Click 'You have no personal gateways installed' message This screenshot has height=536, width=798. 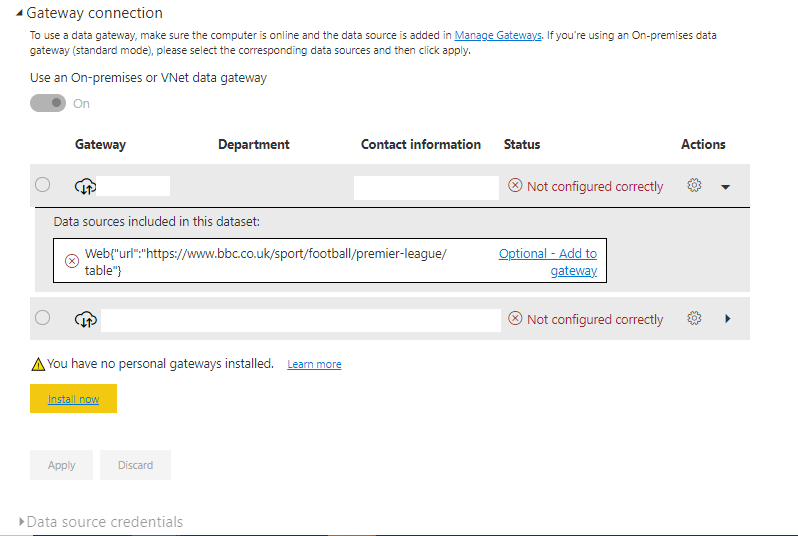(x=160, y=363)
